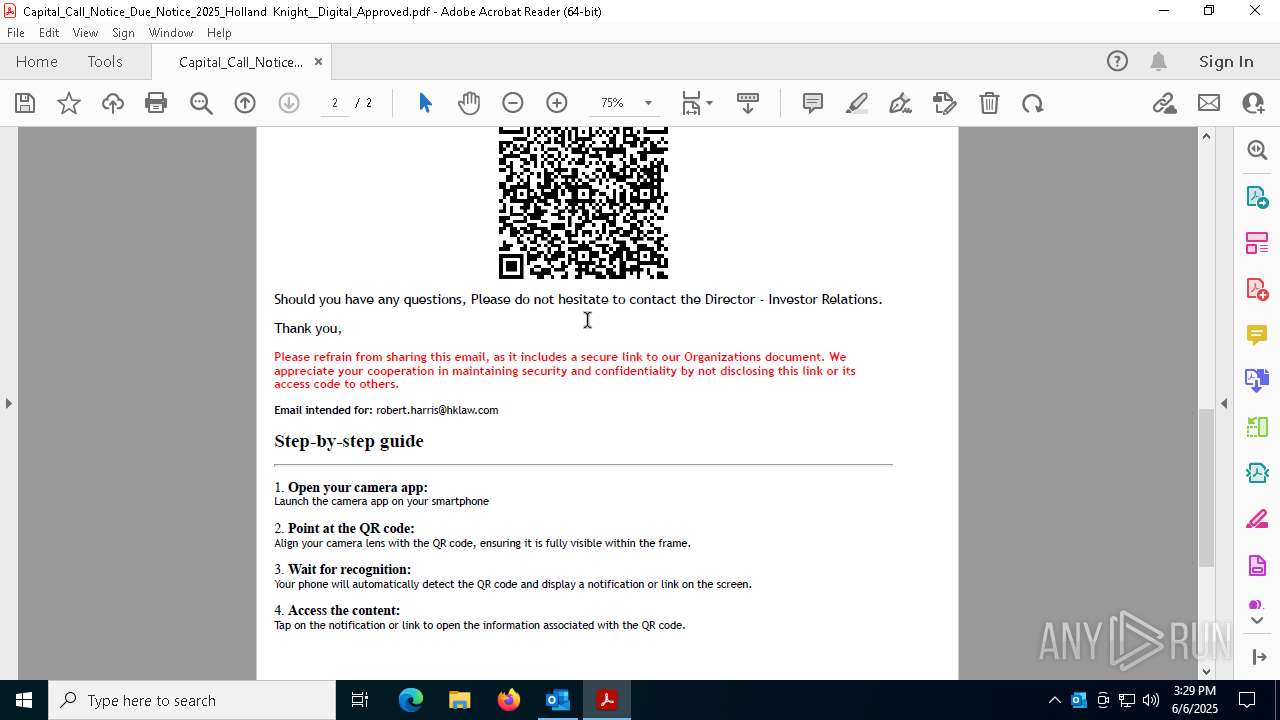Select the highlighter pen tool
The height and width of the screenshot is (720, 1280).
[x=857, y=103]
